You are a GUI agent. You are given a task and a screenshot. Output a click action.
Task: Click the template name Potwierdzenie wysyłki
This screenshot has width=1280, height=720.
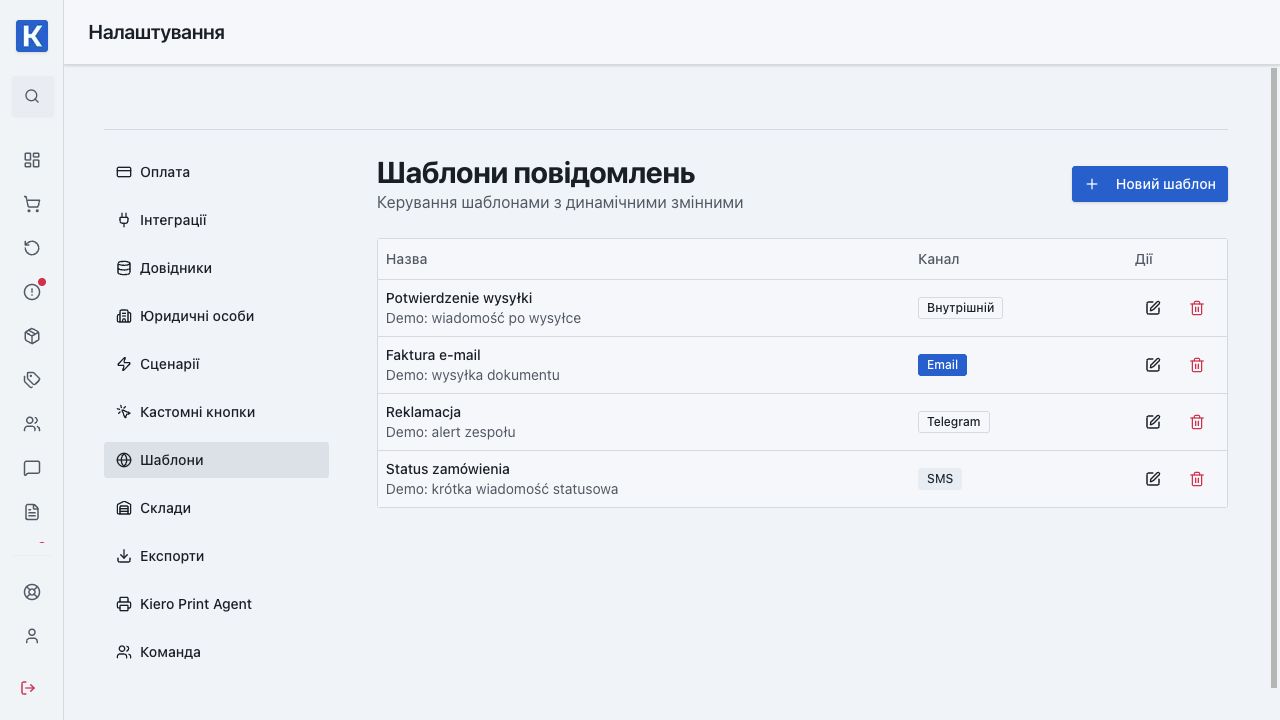459,298
